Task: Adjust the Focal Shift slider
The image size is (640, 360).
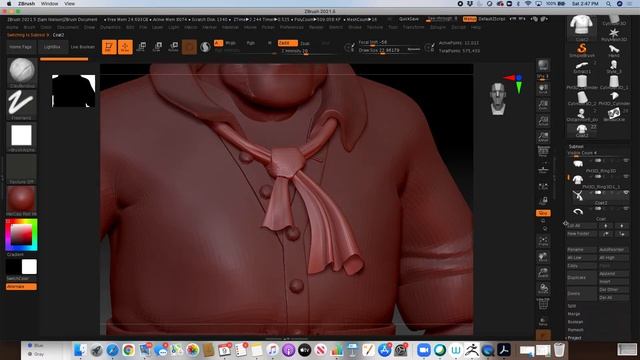Action: tap(389, 42)
